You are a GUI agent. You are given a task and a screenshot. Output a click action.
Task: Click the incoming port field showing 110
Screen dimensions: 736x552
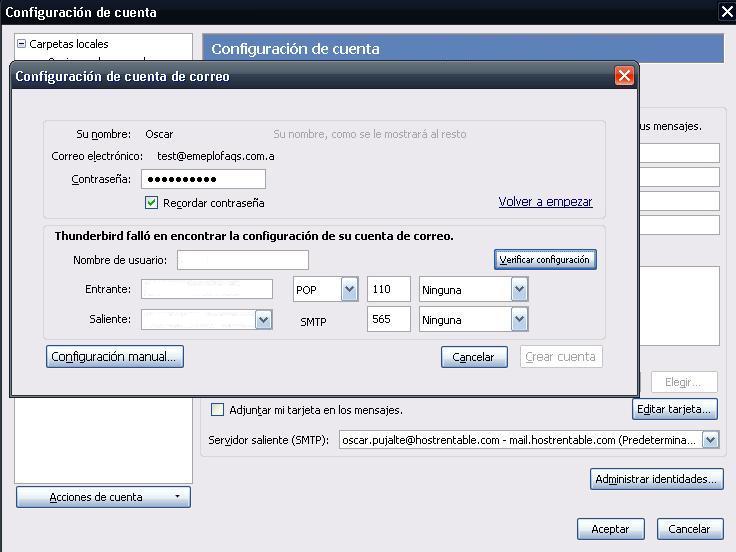click(389, 289)
